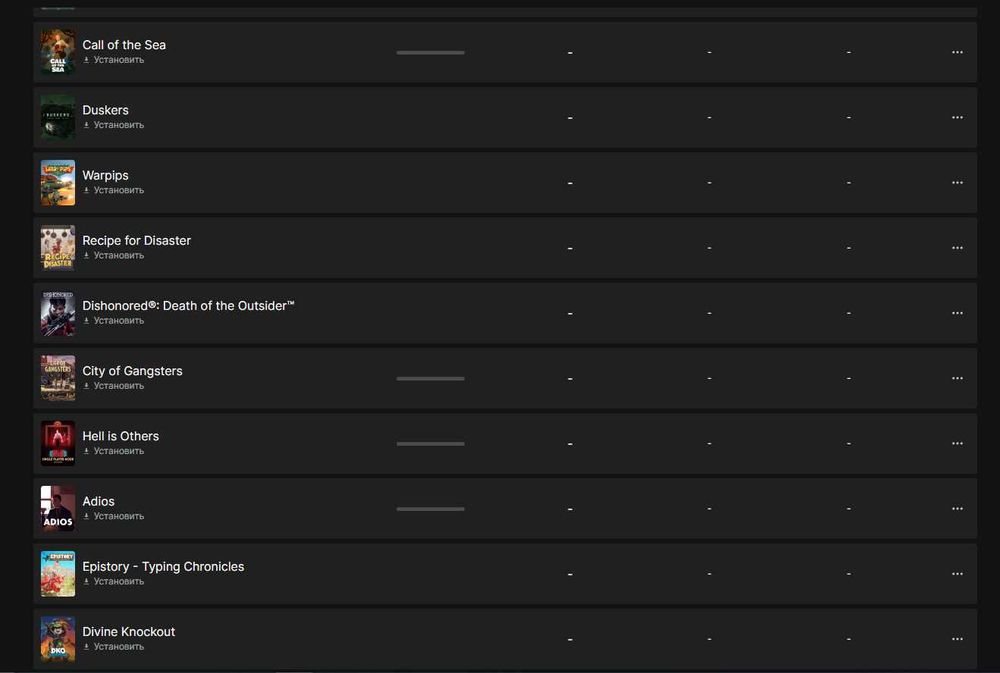Show the Recipe for Disaster ellipsis menu
Image resolution: width=1000 pixels, height=673 pixels.
point(957,248)
